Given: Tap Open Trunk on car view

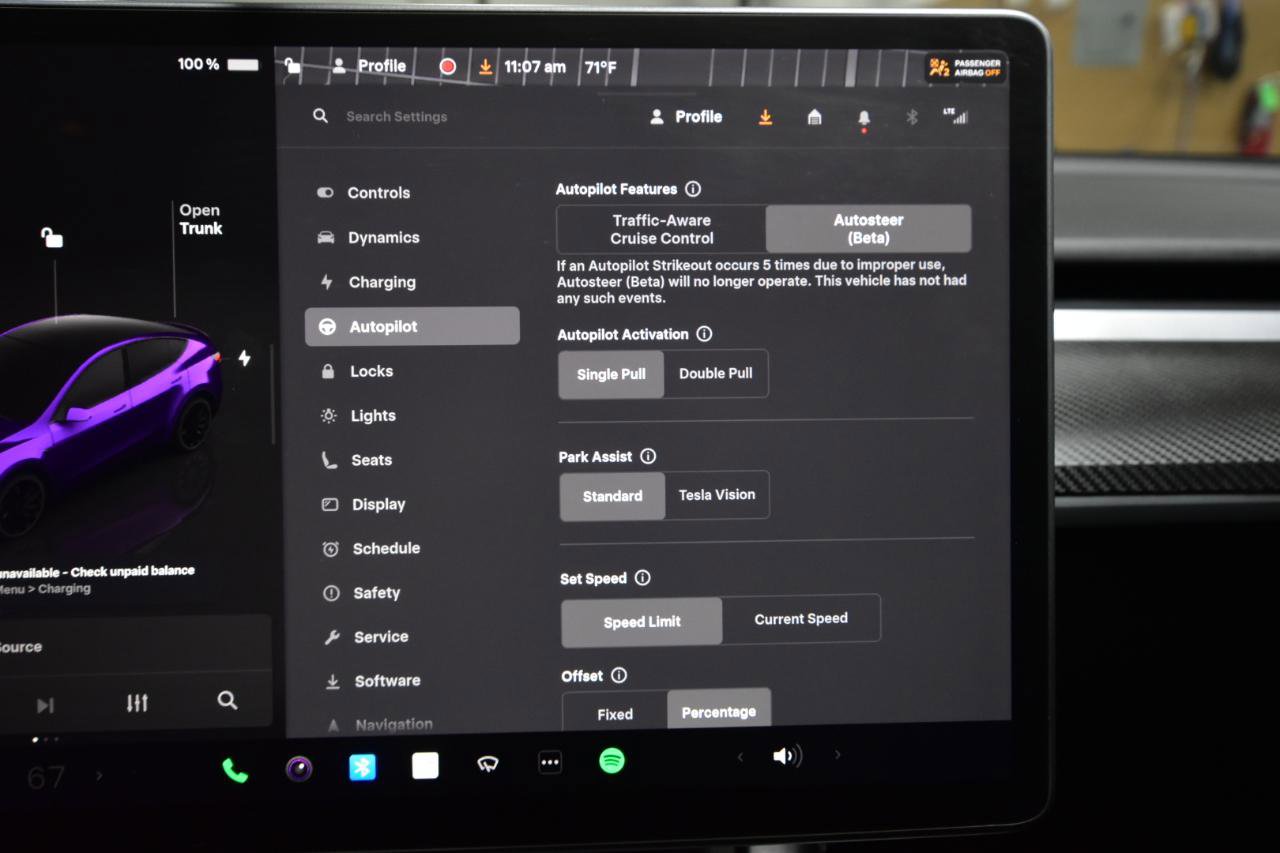Looking at the screenshot, I should 200,219.
